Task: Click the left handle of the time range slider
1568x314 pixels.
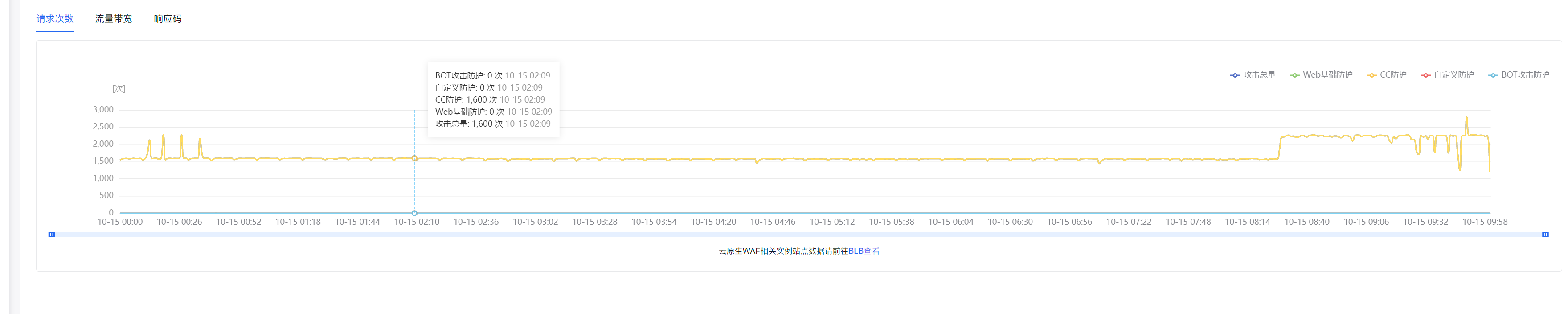Action: point(52,235)
